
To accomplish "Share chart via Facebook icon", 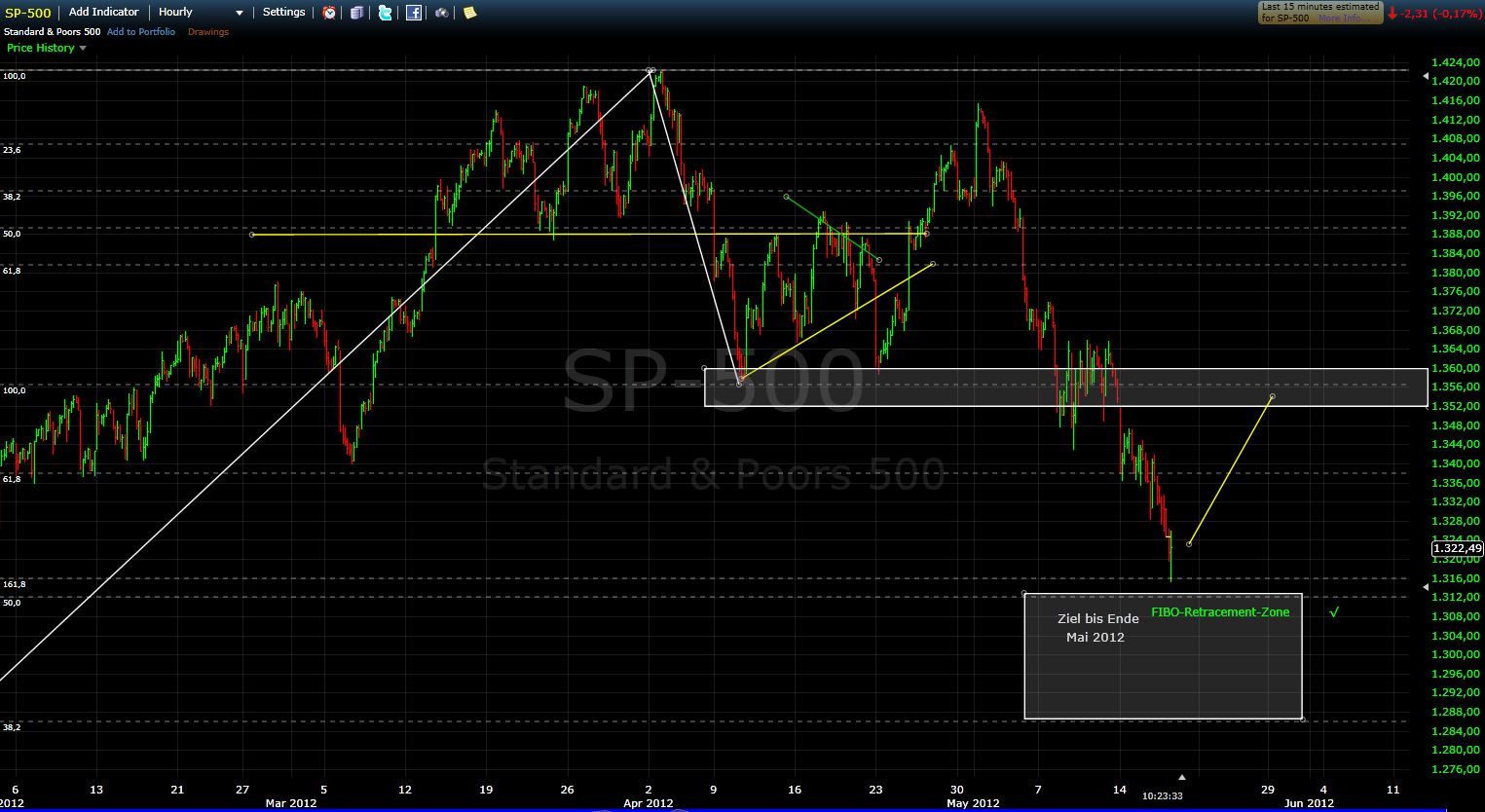I will 414,13.
